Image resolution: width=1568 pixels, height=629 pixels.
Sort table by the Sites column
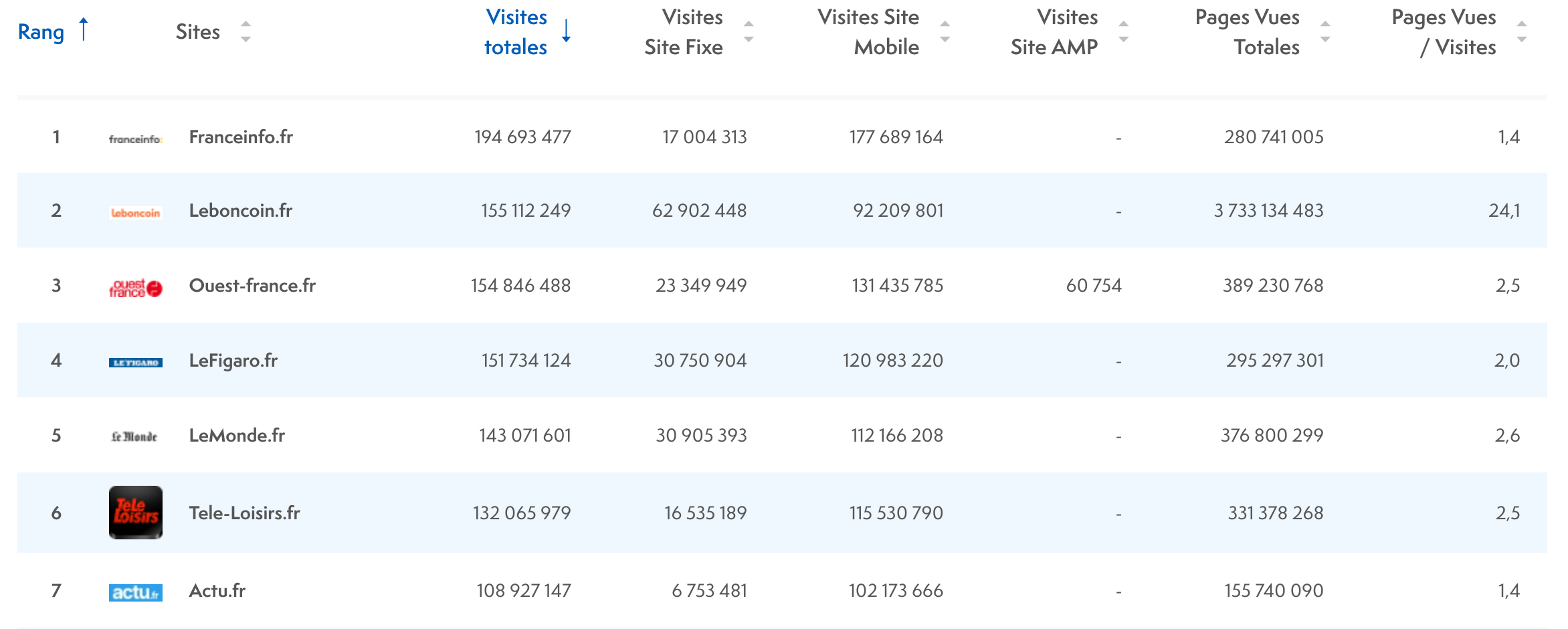tap(197, 31)
